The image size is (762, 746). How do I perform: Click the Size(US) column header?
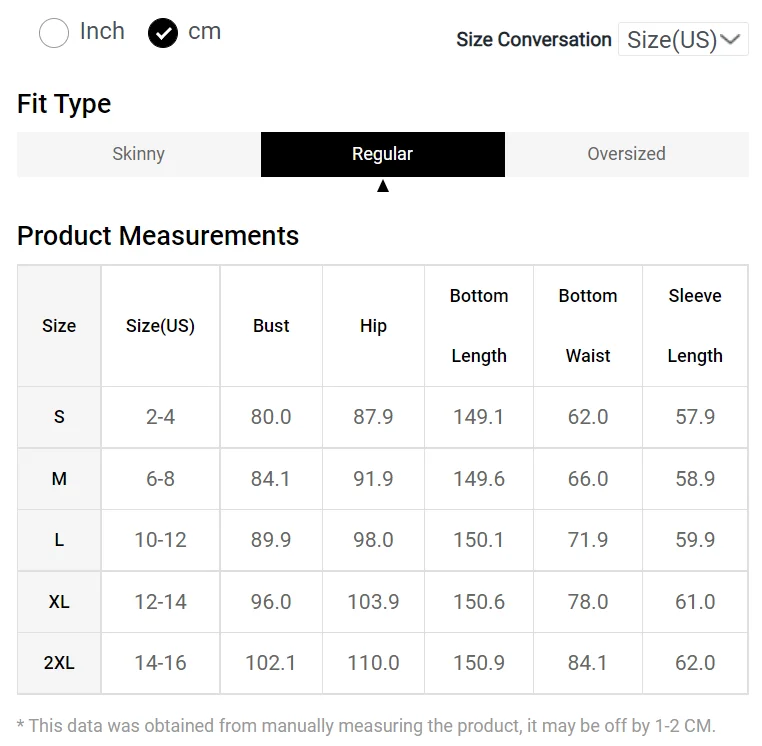point(160,326)
